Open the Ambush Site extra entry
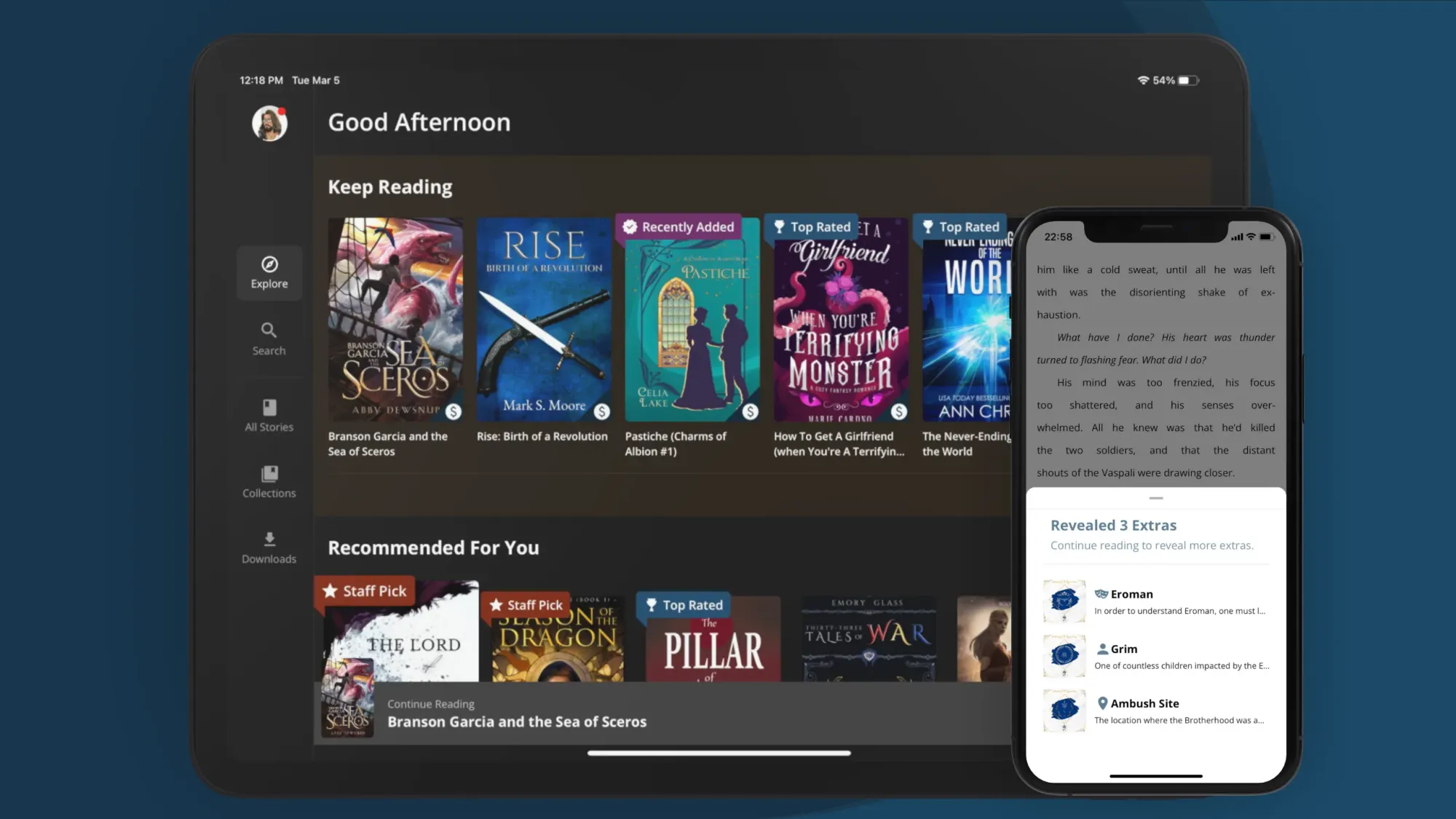Viewport: 1456px width, 819px height. pos(1156,711)
